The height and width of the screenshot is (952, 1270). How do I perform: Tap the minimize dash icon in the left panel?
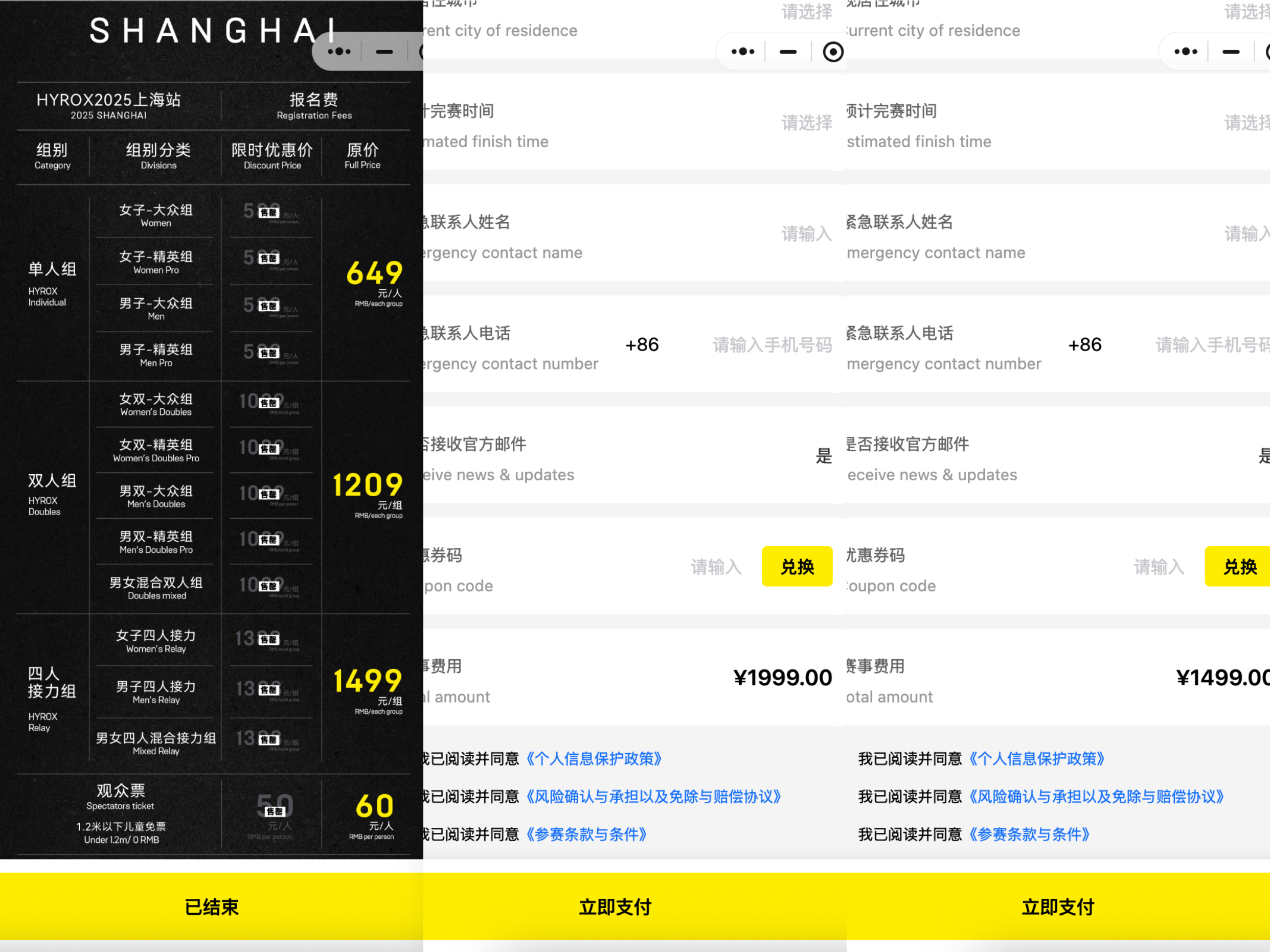pos(384,52)
